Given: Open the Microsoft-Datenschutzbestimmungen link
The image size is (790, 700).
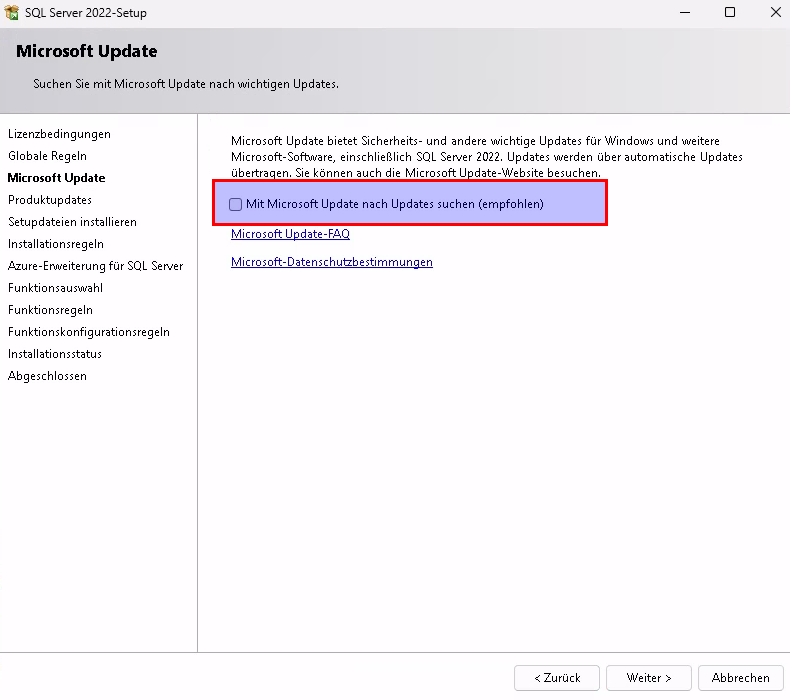Looking at the screenshot, I should (331, 262).
